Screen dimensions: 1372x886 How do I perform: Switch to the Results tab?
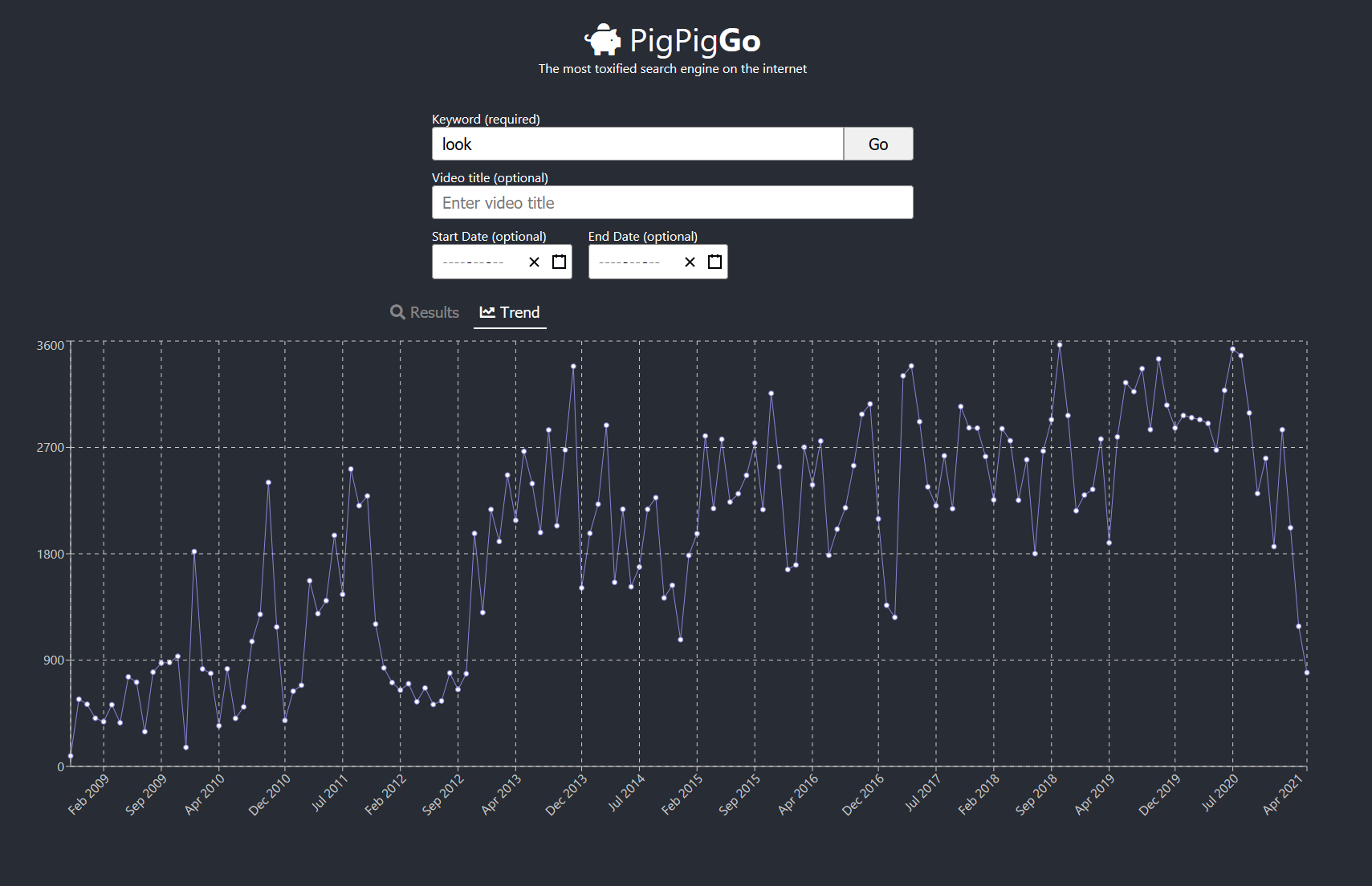[x=425, y=312]
